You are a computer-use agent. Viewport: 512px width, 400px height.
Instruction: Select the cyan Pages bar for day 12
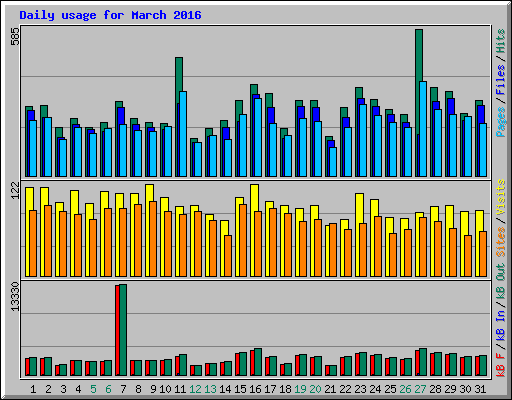coord(198,159)
